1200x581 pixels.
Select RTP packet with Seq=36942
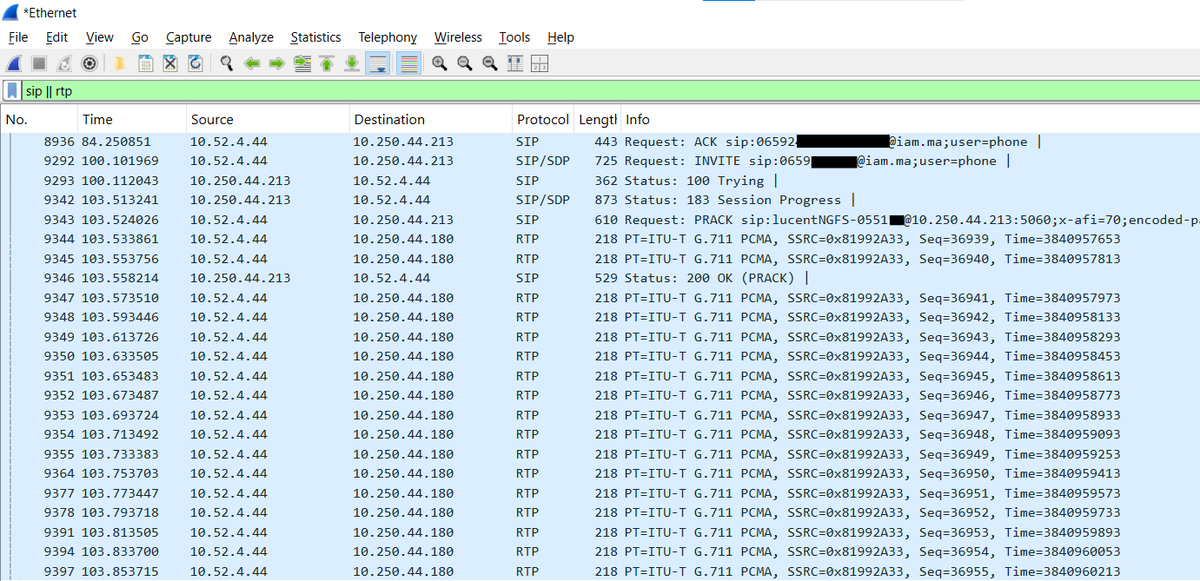point(600,317)
